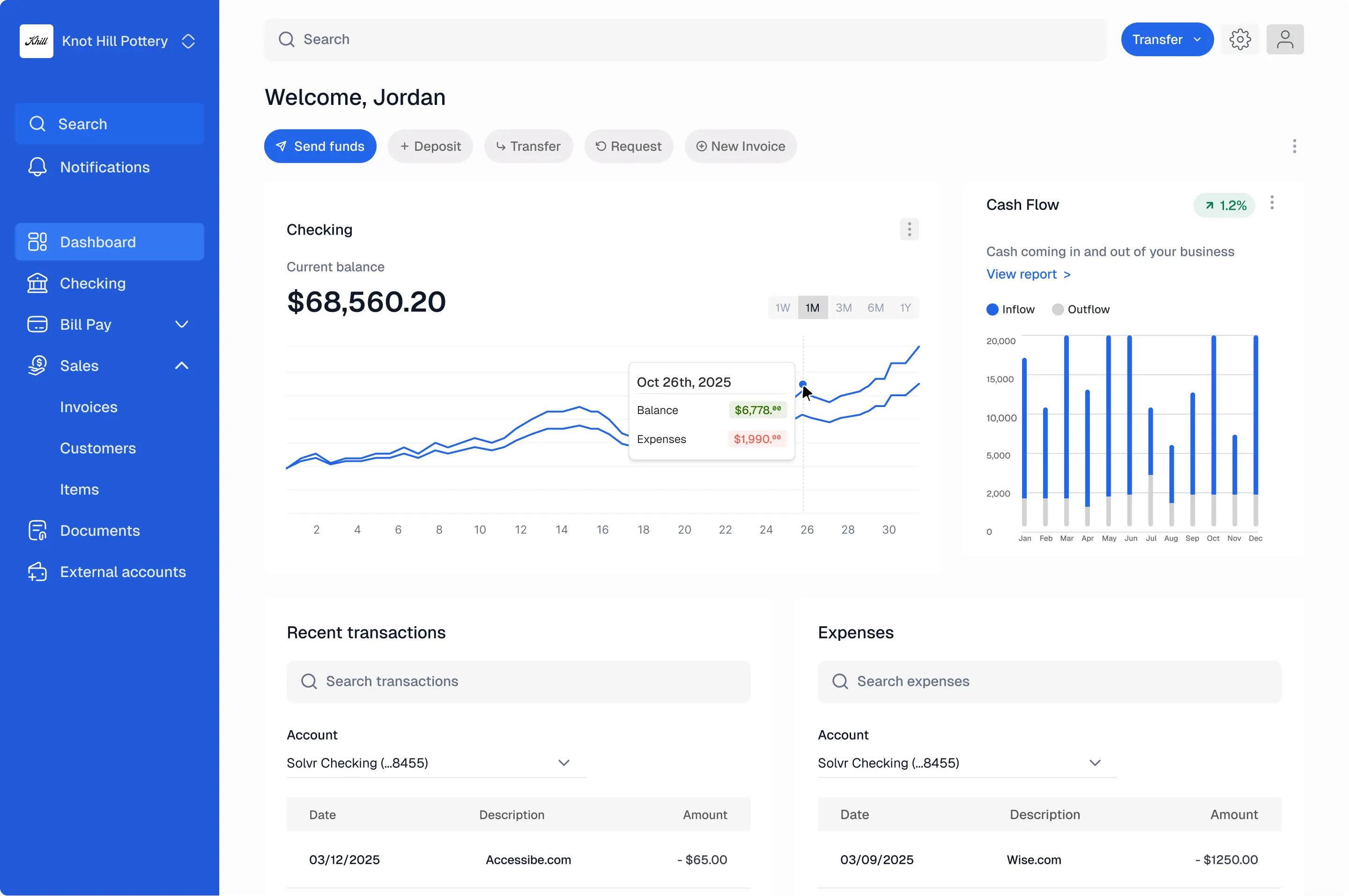
Task: Expand the Bill Pay submenu
Action: 181,324
